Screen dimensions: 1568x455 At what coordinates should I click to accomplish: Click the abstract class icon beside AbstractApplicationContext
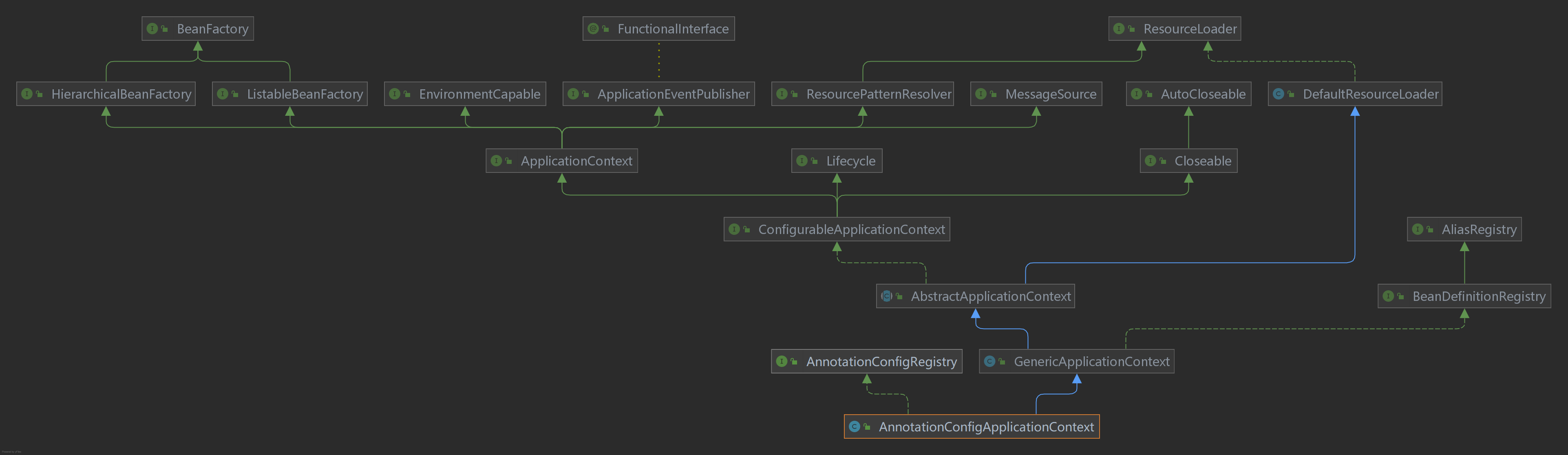(x=886, y=296)
